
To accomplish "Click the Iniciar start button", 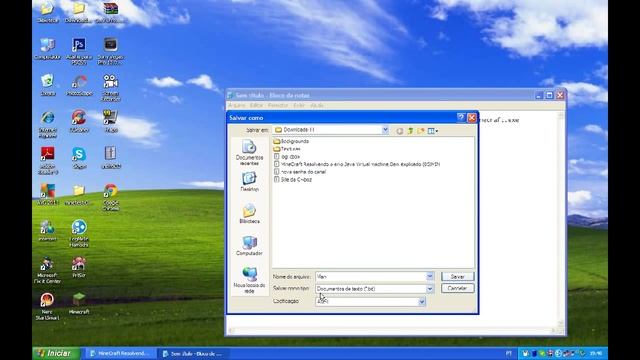I will pyautogui.click(x=57, y=353).
